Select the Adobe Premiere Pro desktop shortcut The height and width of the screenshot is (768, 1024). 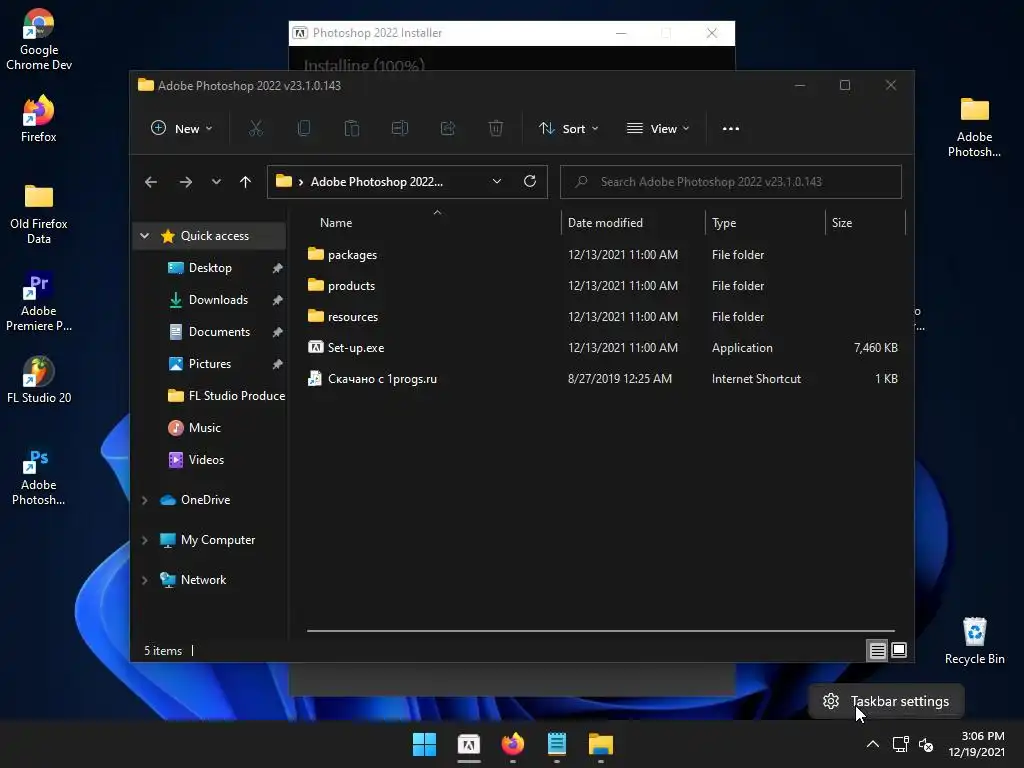(x=39, y=302)
